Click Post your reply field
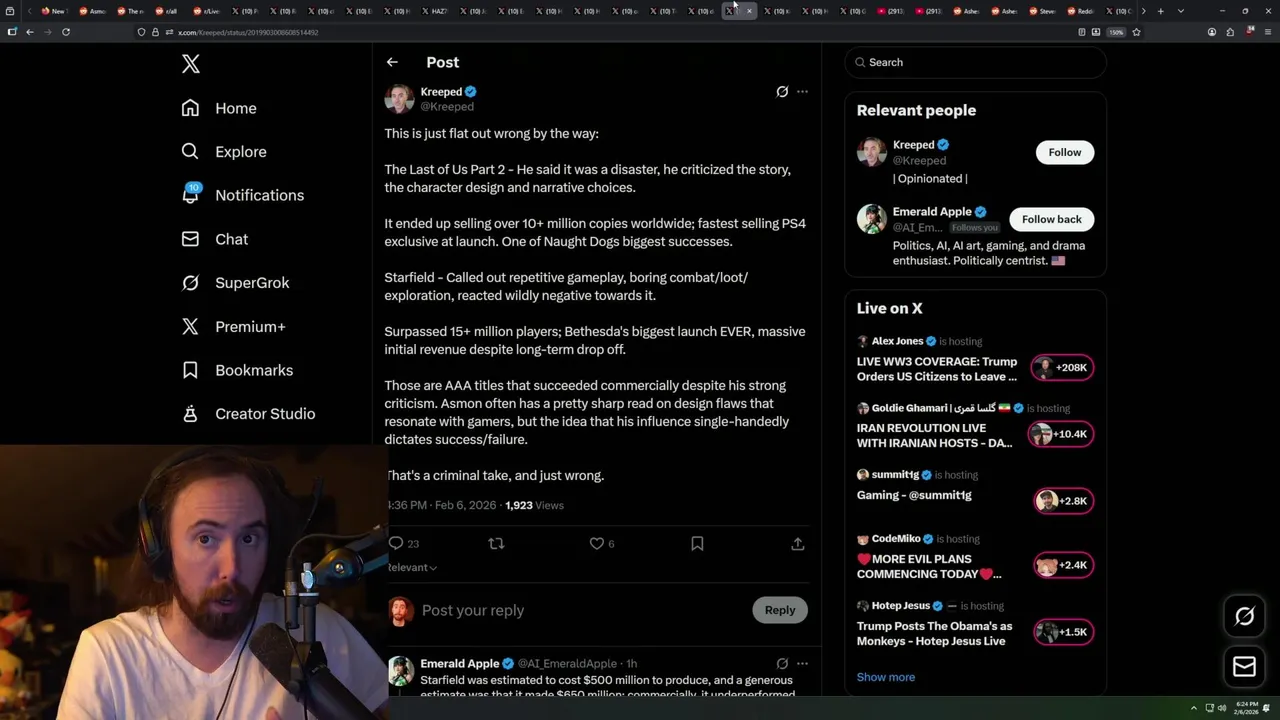 point(580,610)
